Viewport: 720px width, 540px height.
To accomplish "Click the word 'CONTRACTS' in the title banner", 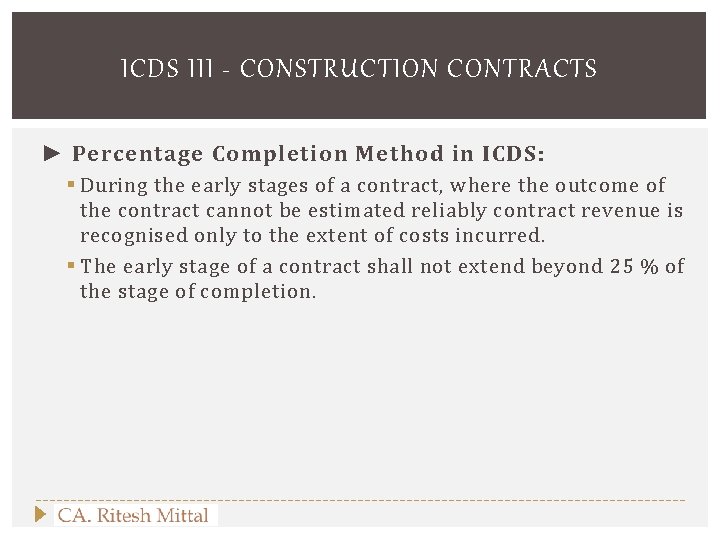I will click(522, 68).
